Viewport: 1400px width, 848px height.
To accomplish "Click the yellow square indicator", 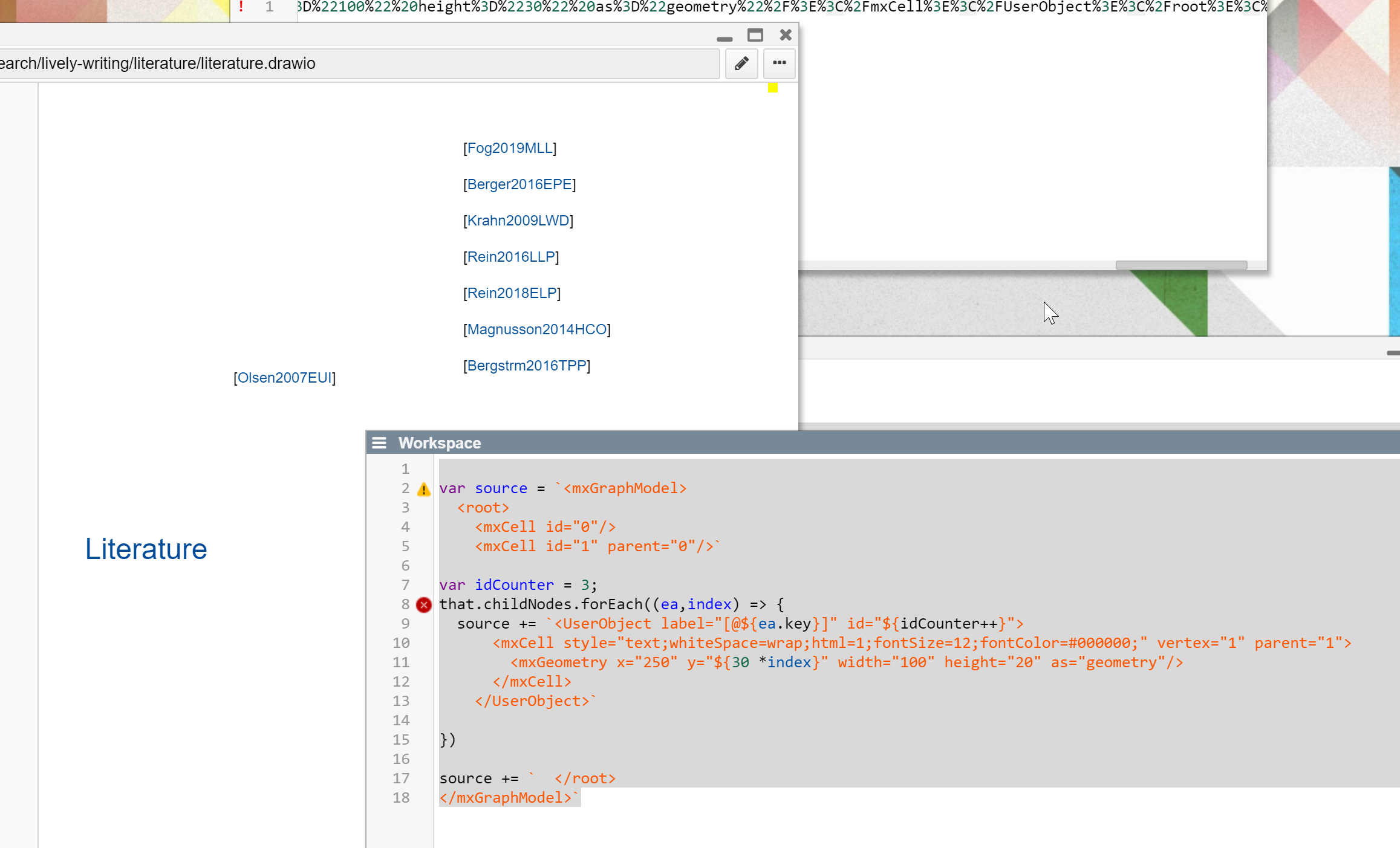I will pyautogui.click(x=772, y=88).
